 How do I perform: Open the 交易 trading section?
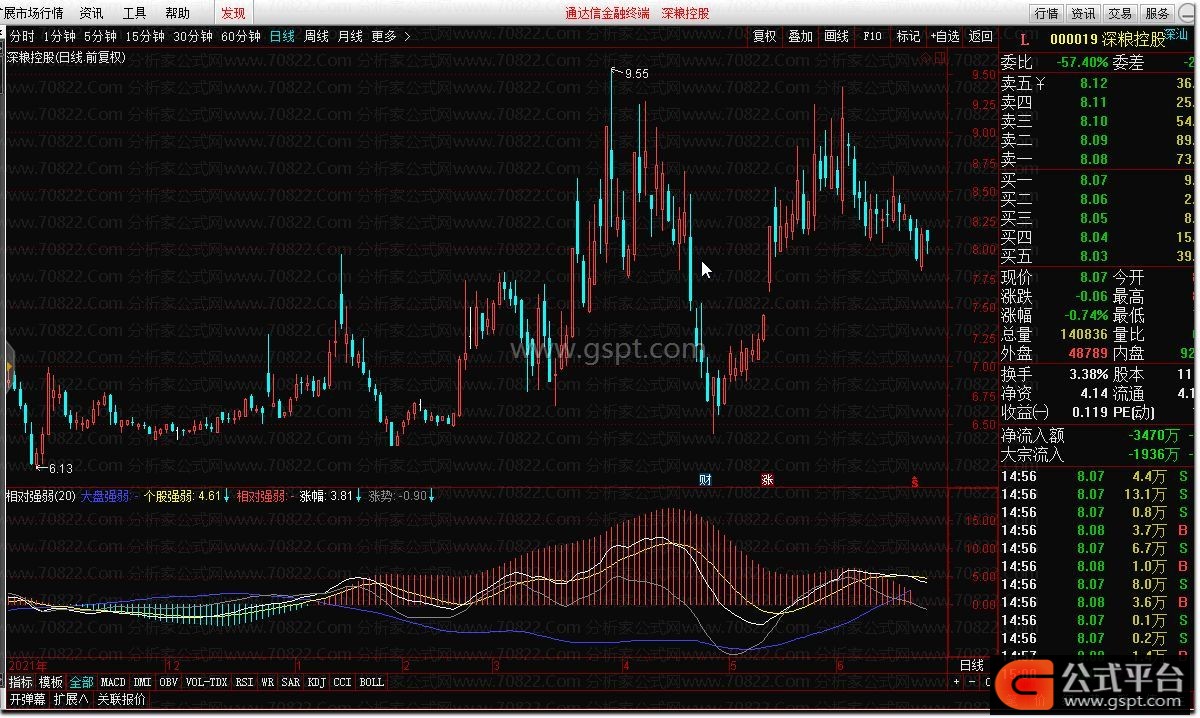(x=1121, y=13)
